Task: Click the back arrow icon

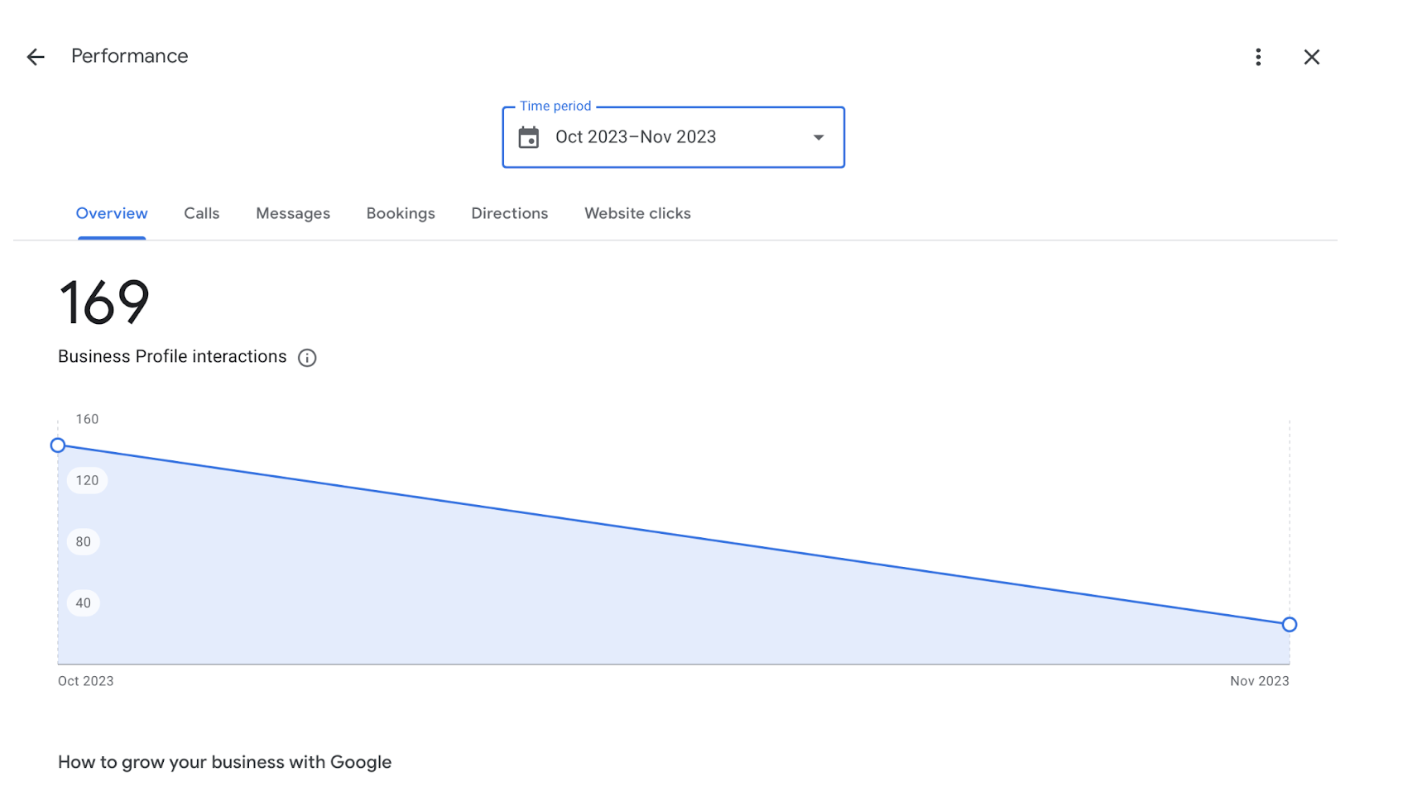Action: point(36,57)
